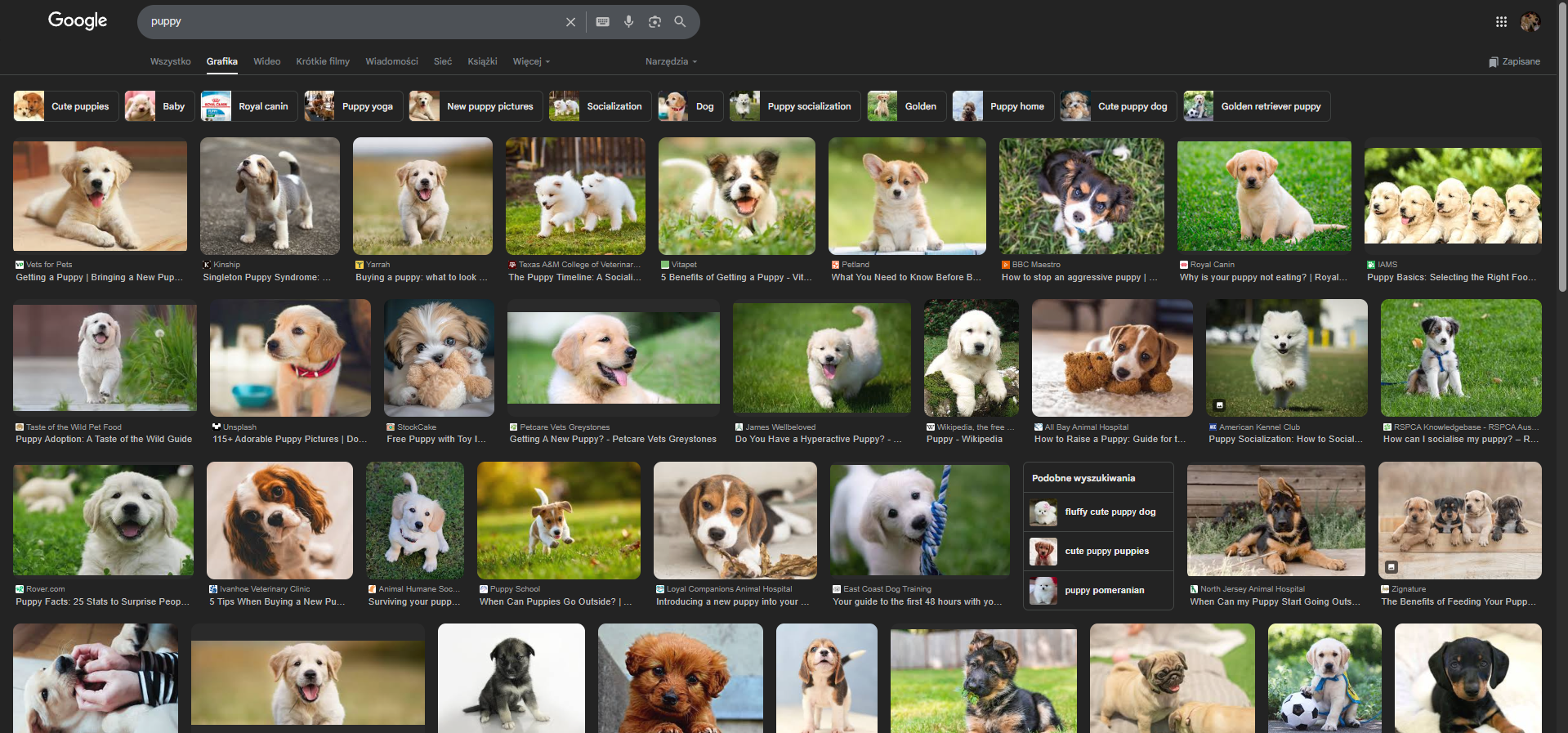Select the Baby filter chip
This screenshot has width=1568, height=733.
click(x=159, y=106)
